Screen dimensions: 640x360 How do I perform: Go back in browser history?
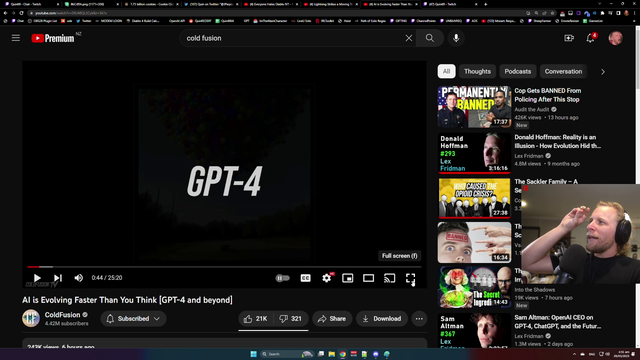coord(5,13)
